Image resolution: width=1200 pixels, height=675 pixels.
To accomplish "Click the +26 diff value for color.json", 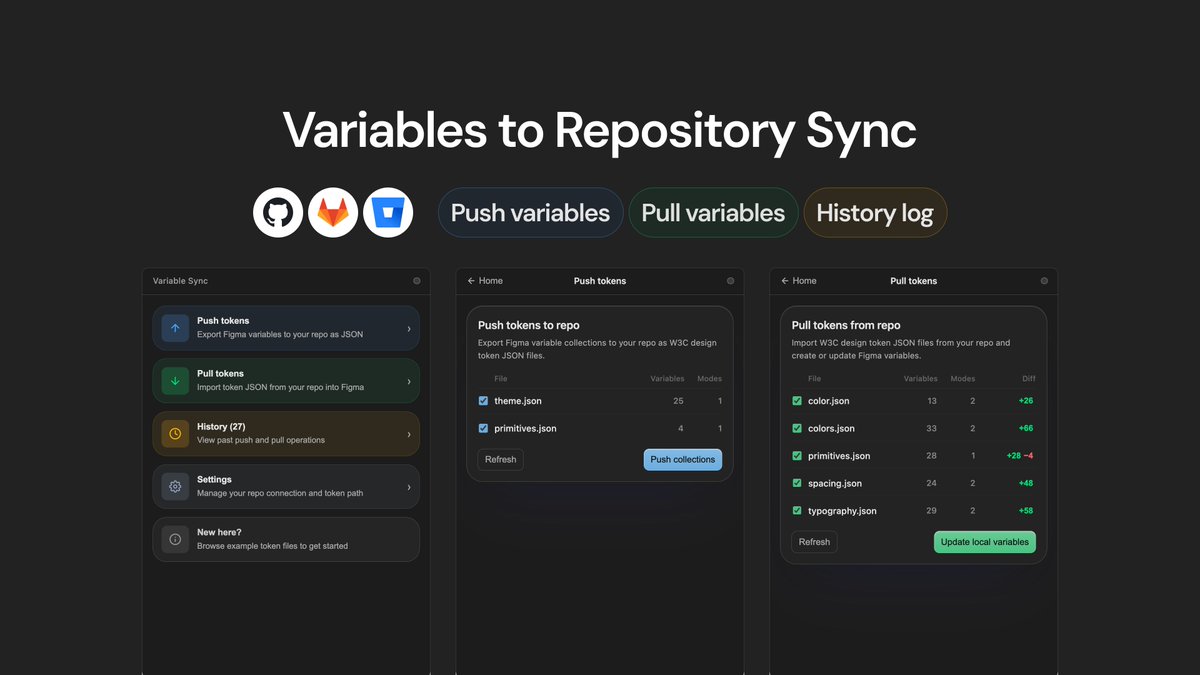I will (x=1026, y=401).
